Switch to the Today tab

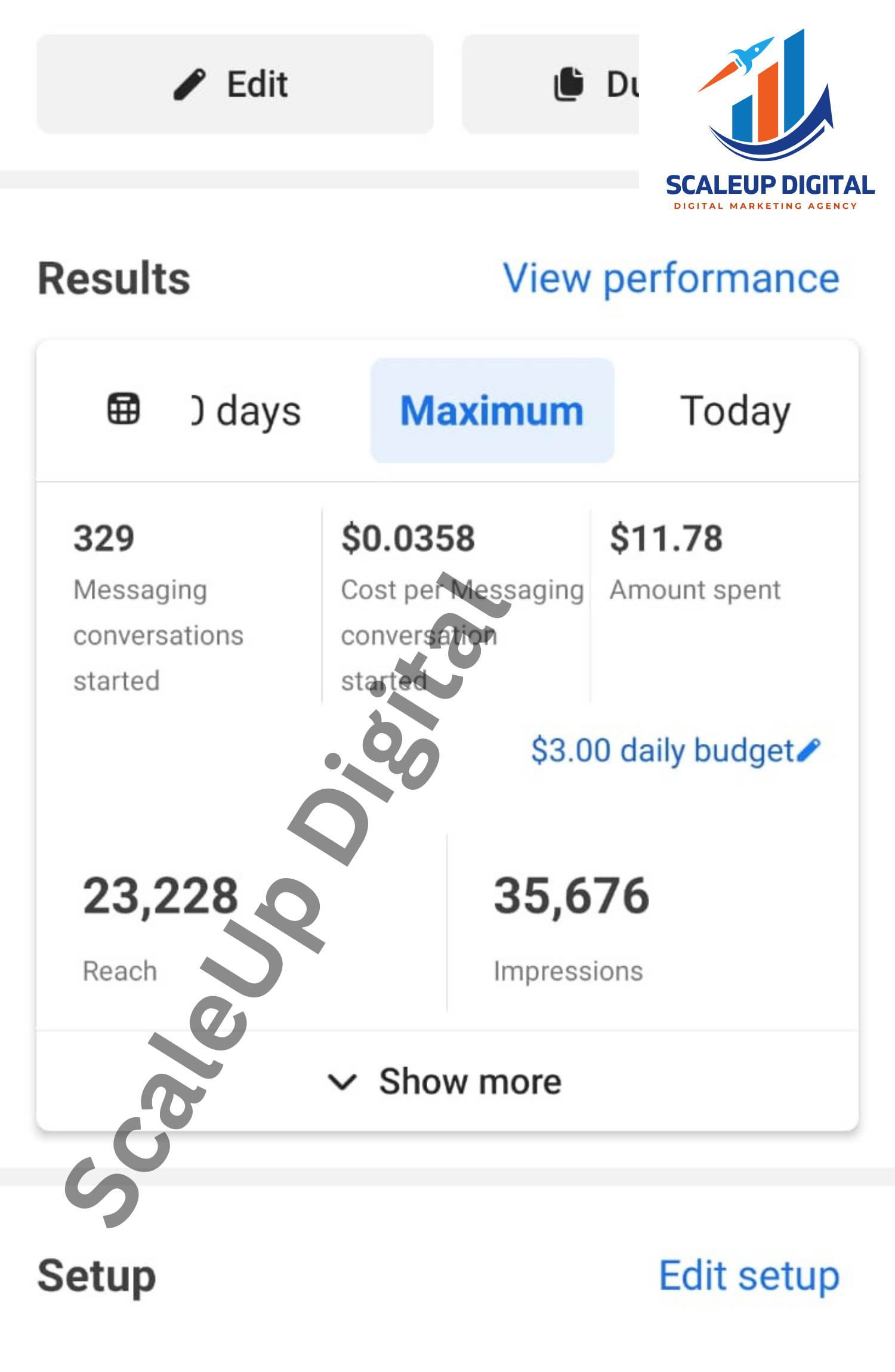(735, 410)
